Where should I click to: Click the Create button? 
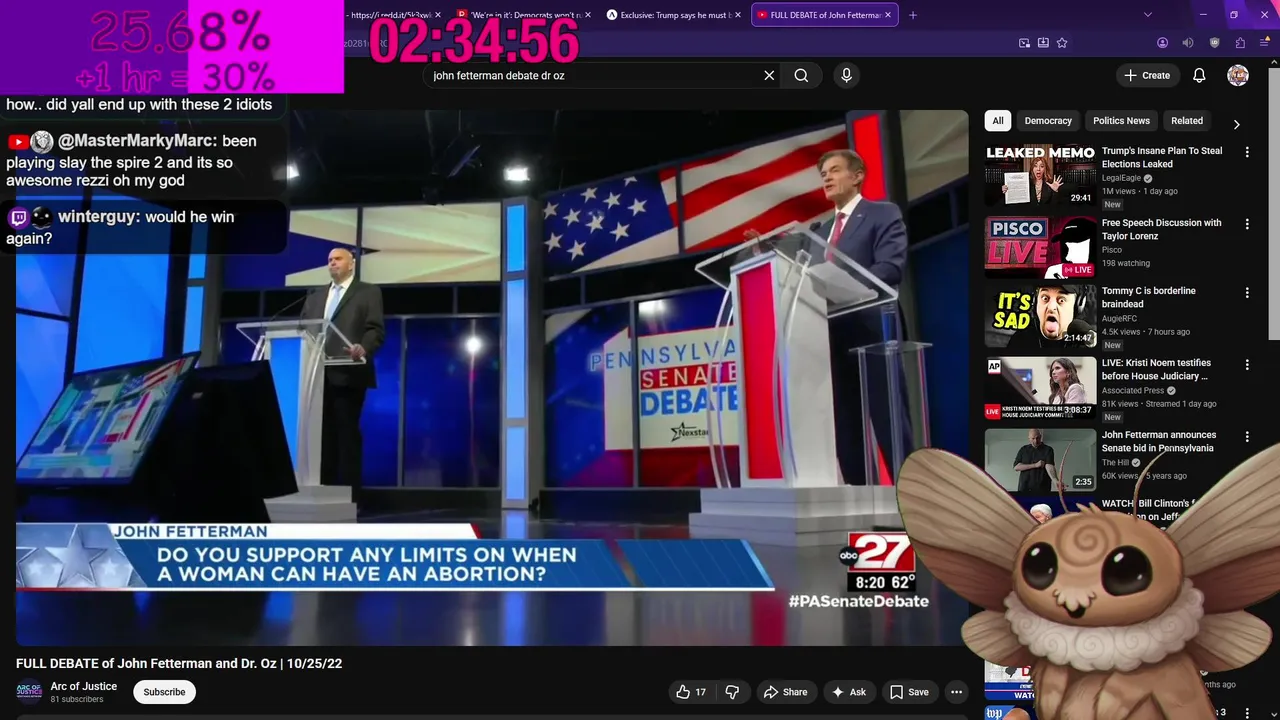[x=1146, y=75]
